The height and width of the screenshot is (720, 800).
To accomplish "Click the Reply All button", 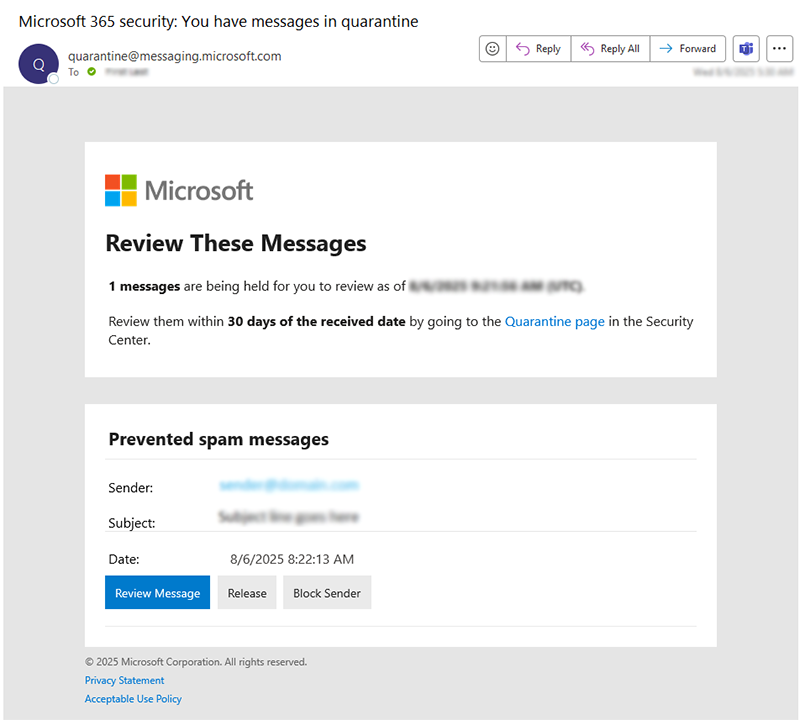I will pos(610,48).
